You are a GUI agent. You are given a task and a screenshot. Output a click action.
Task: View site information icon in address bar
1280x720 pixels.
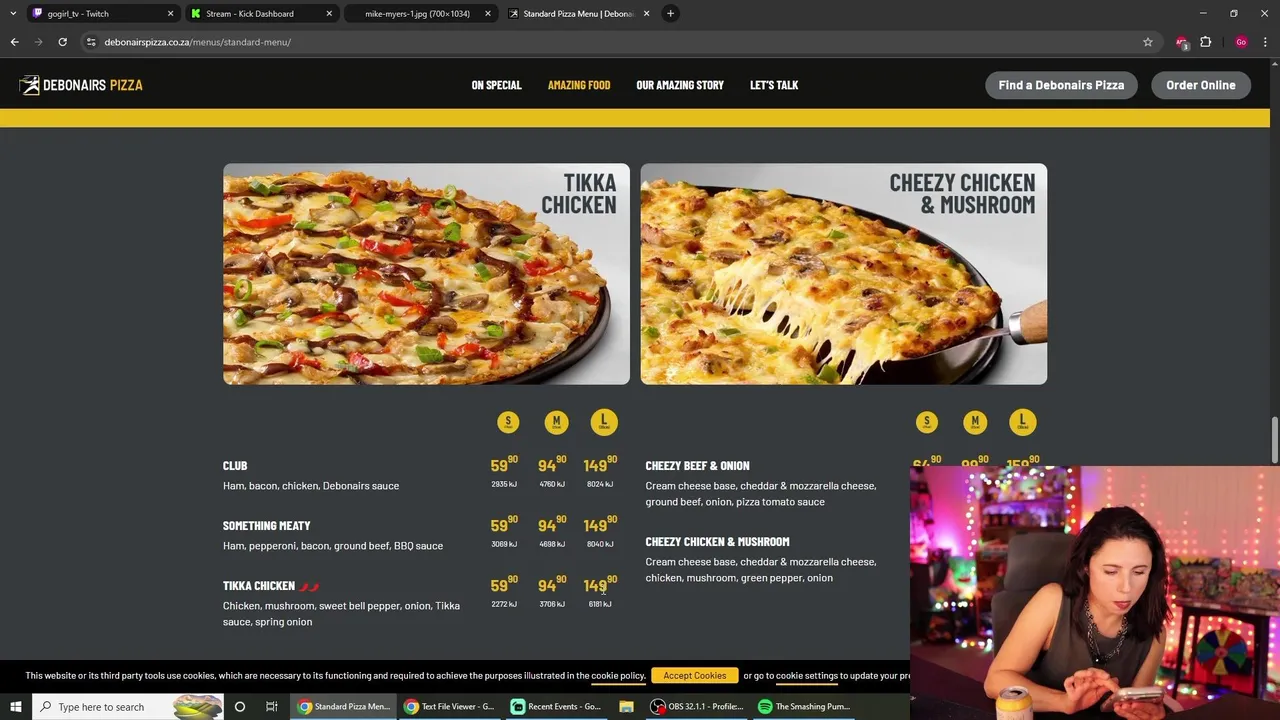[x=91, y=42]
